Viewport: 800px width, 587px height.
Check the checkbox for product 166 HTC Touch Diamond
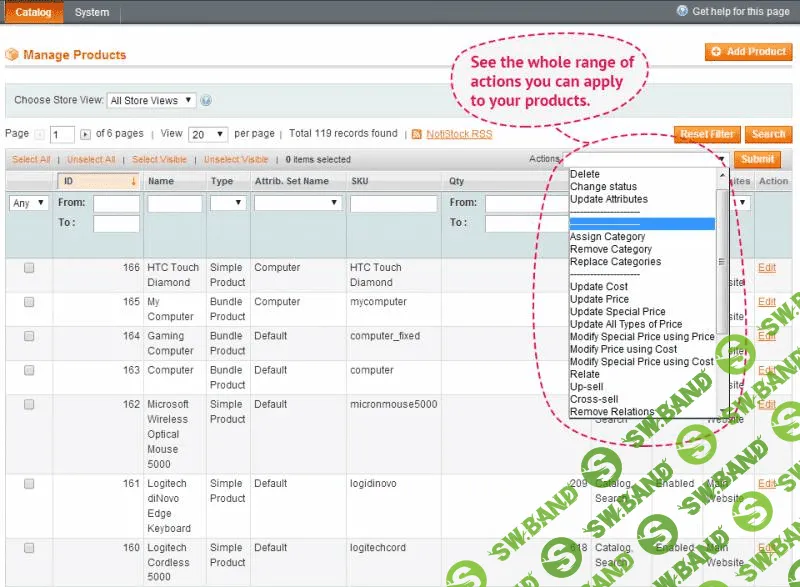28,267
